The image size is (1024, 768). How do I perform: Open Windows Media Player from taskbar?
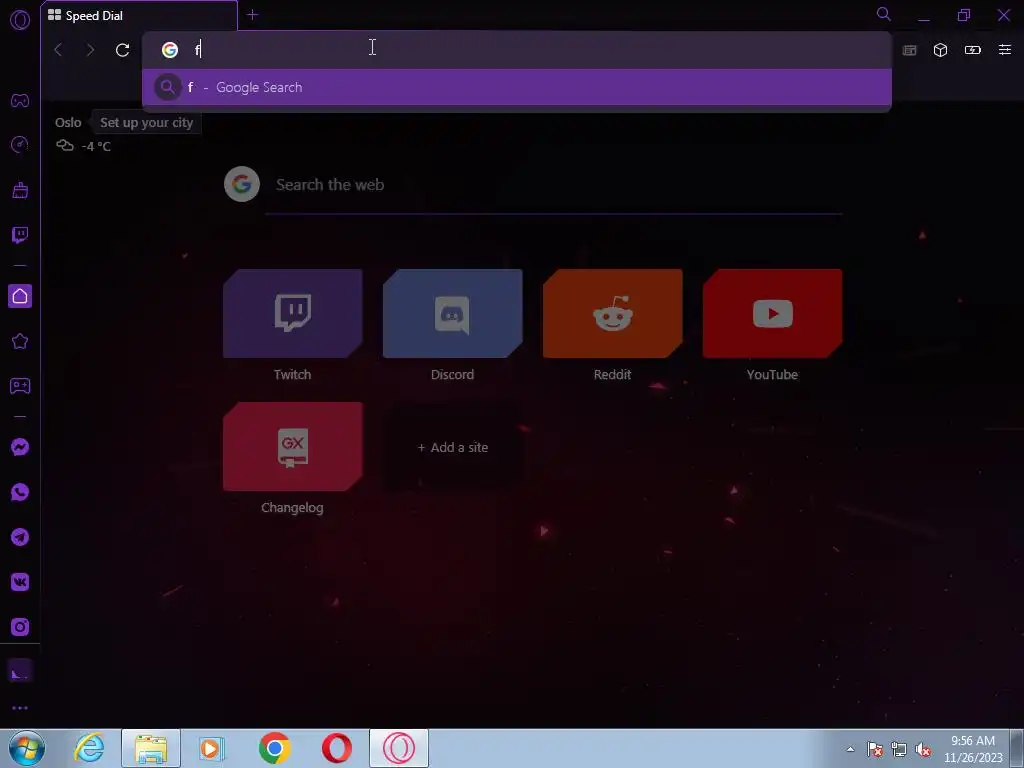[211, 748]
